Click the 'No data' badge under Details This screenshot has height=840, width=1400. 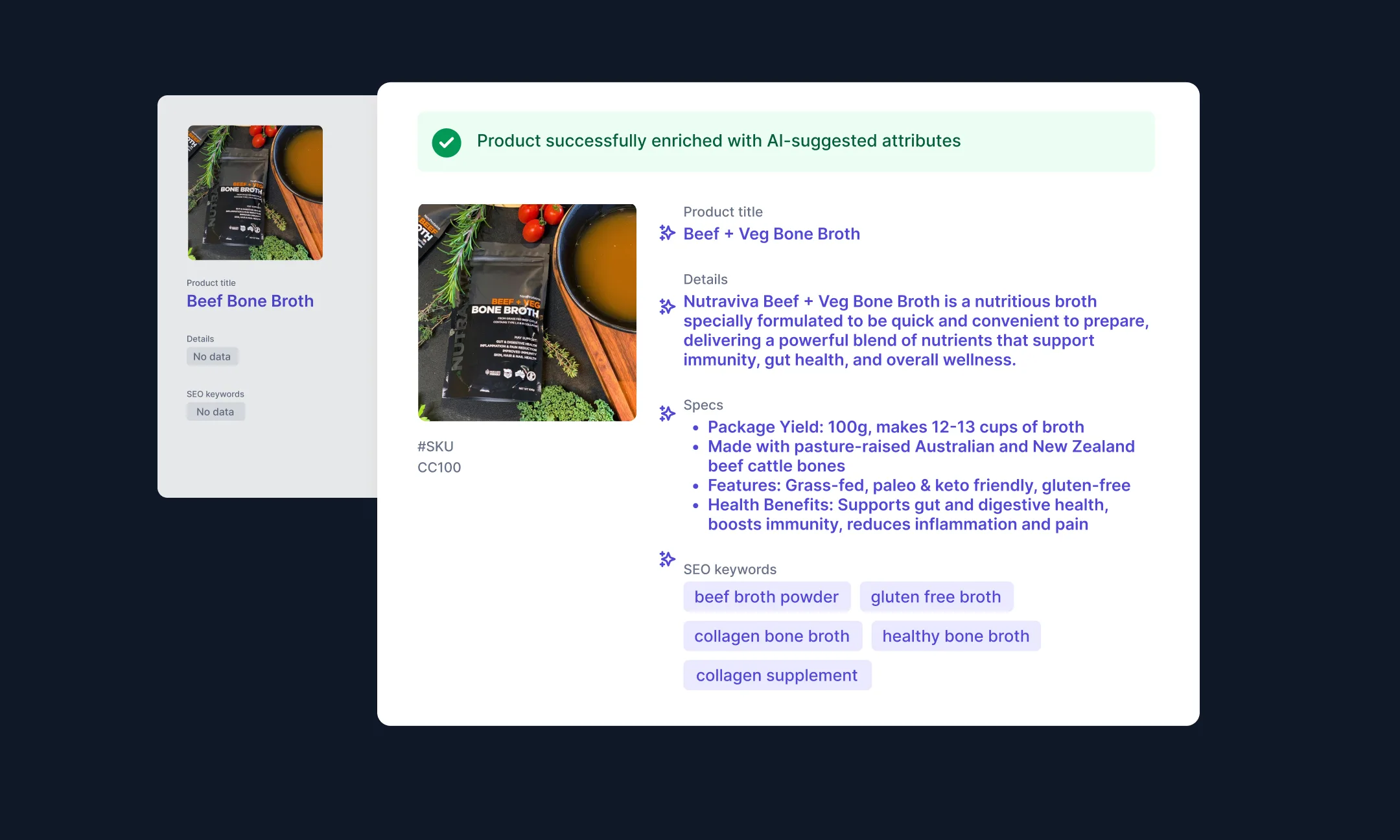click(212, 356)
